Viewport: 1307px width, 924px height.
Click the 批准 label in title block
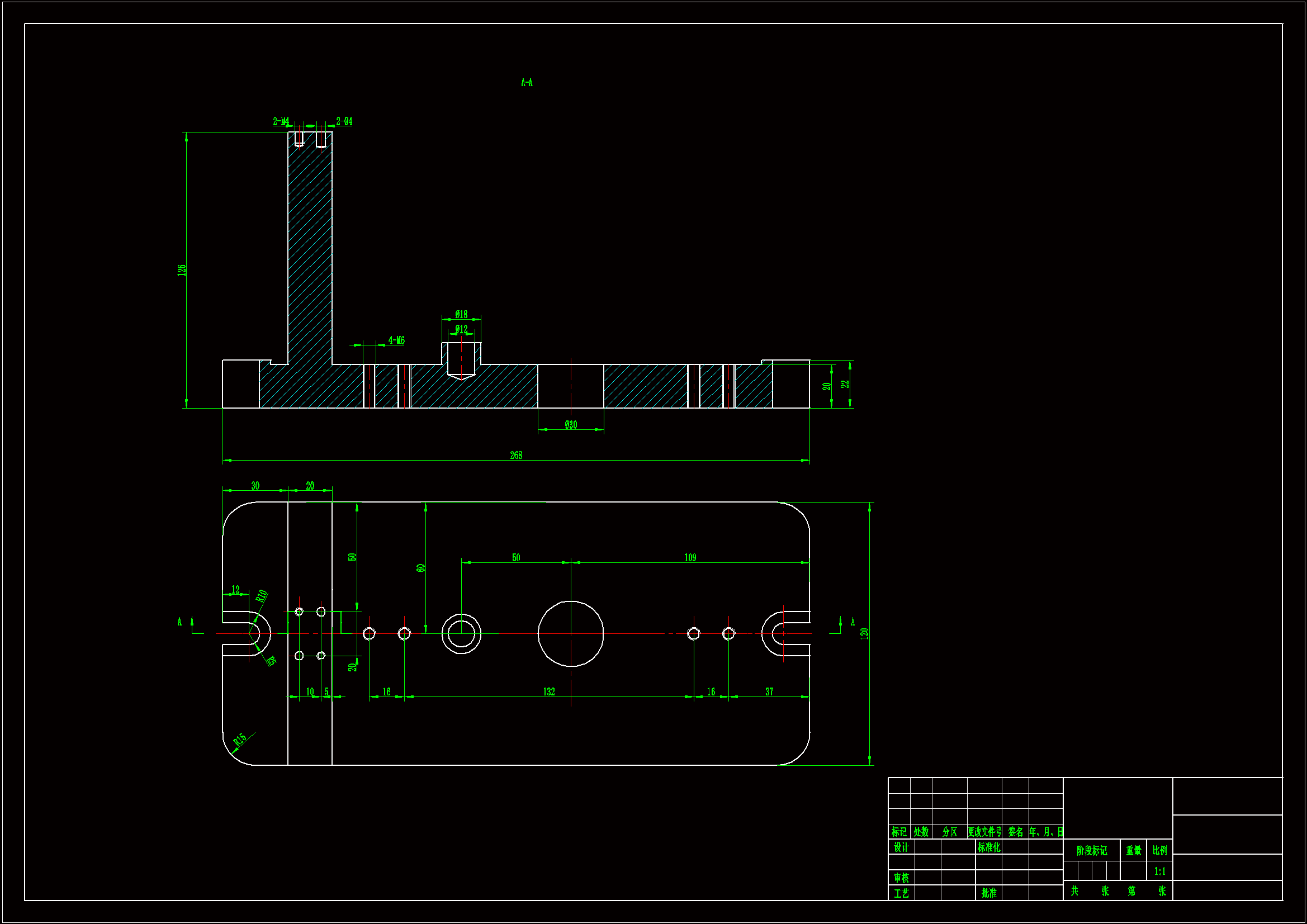[989, 893]
